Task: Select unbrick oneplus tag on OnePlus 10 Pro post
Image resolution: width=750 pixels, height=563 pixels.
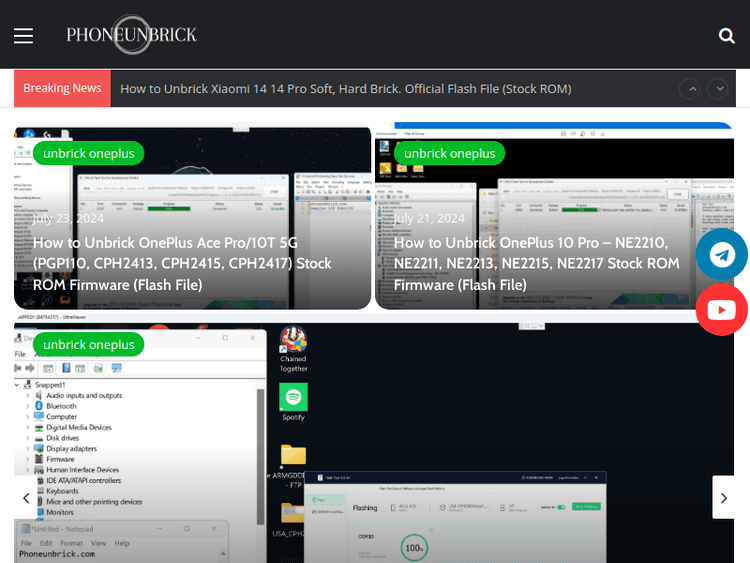Action: click(x=449, y=153)
